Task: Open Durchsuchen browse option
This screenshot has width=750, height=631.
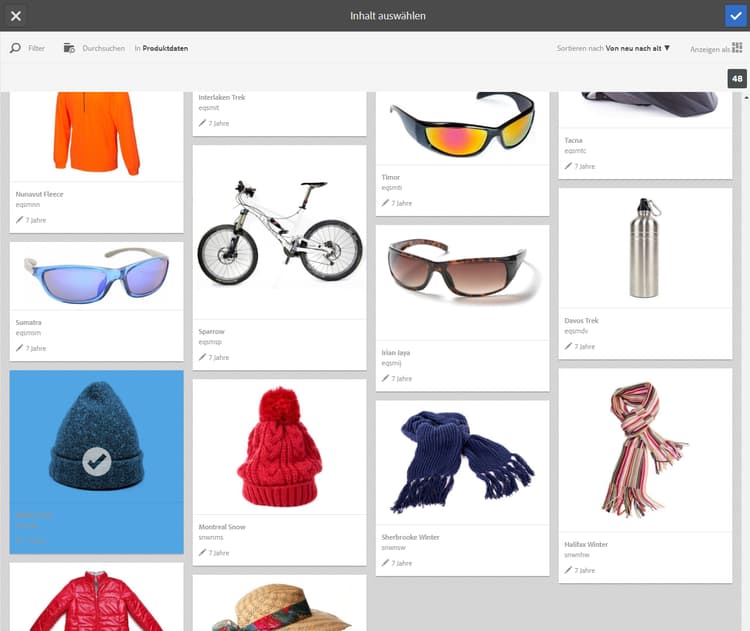Action: pyautogui.click(x=103, y=48)
